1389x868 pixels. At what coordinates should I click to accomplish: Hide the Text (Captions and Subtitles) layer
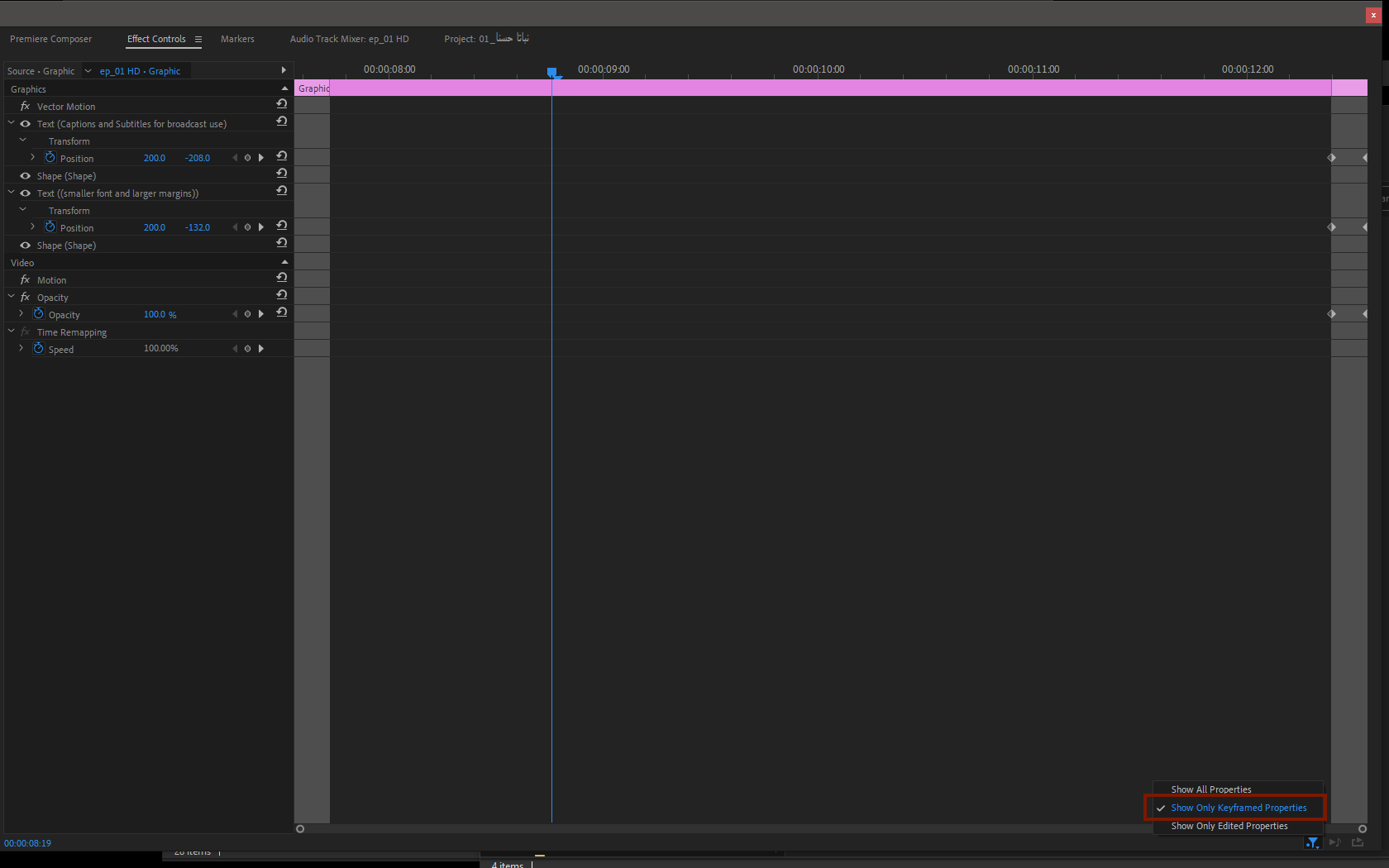(25, 123)
